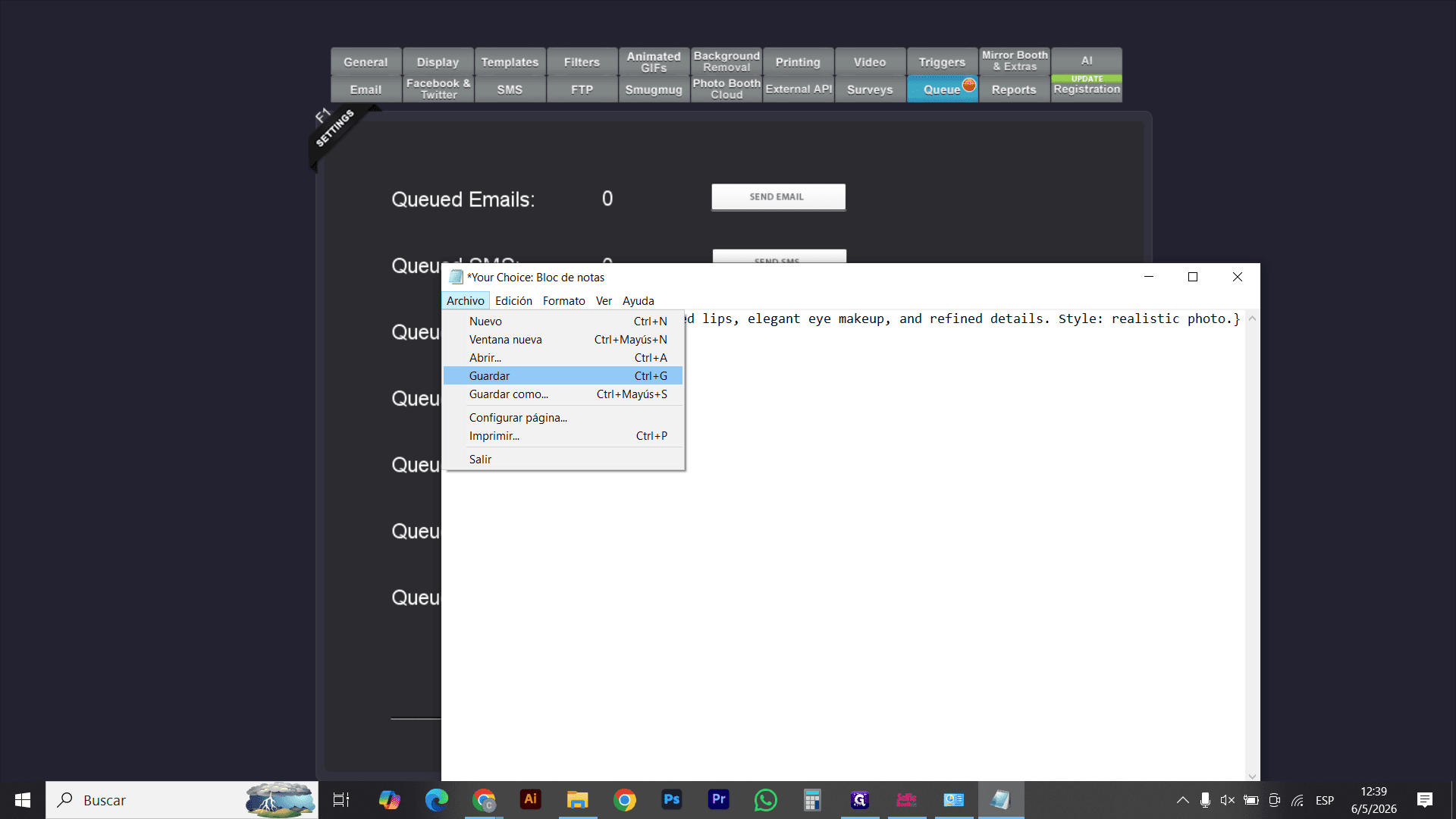Click the Registration update tab

1087,89
